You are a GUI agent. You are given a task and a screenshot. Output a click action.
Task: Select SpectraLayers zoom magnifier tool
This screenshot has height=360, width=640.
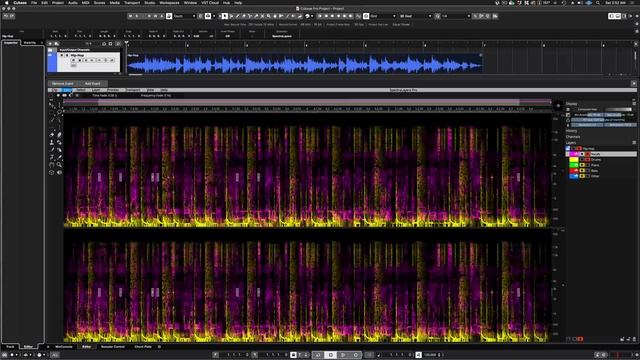(x=60, y=165)
